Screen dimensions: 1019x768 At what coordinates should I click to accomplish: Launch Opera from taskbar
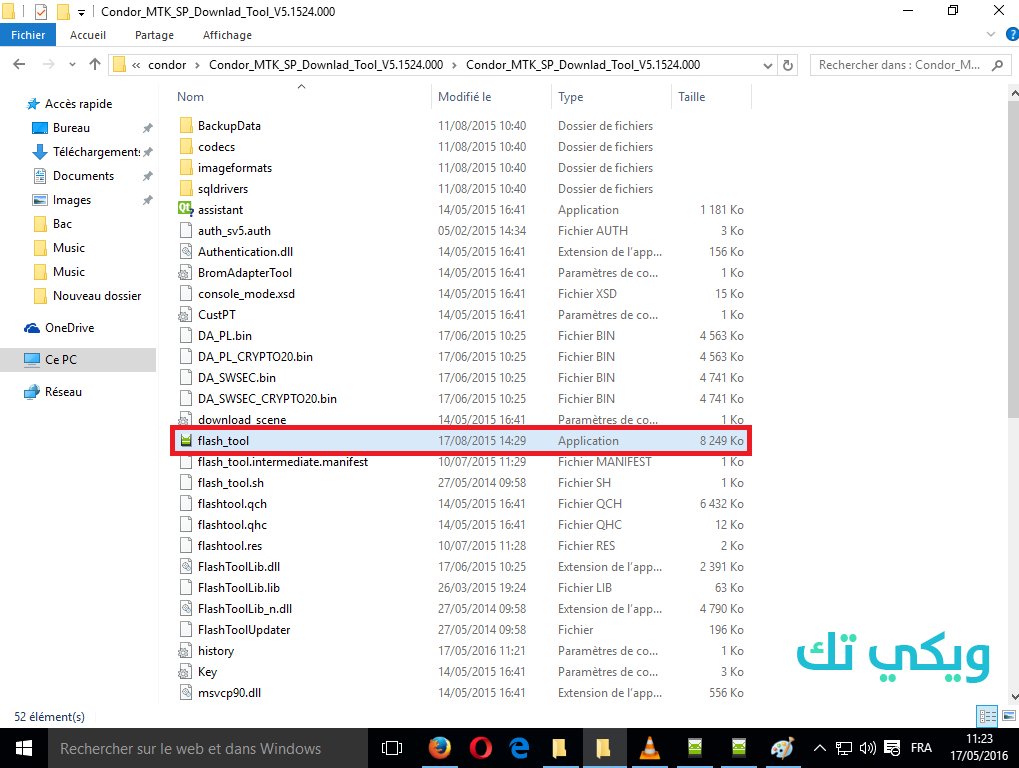[x=480, y=749]
